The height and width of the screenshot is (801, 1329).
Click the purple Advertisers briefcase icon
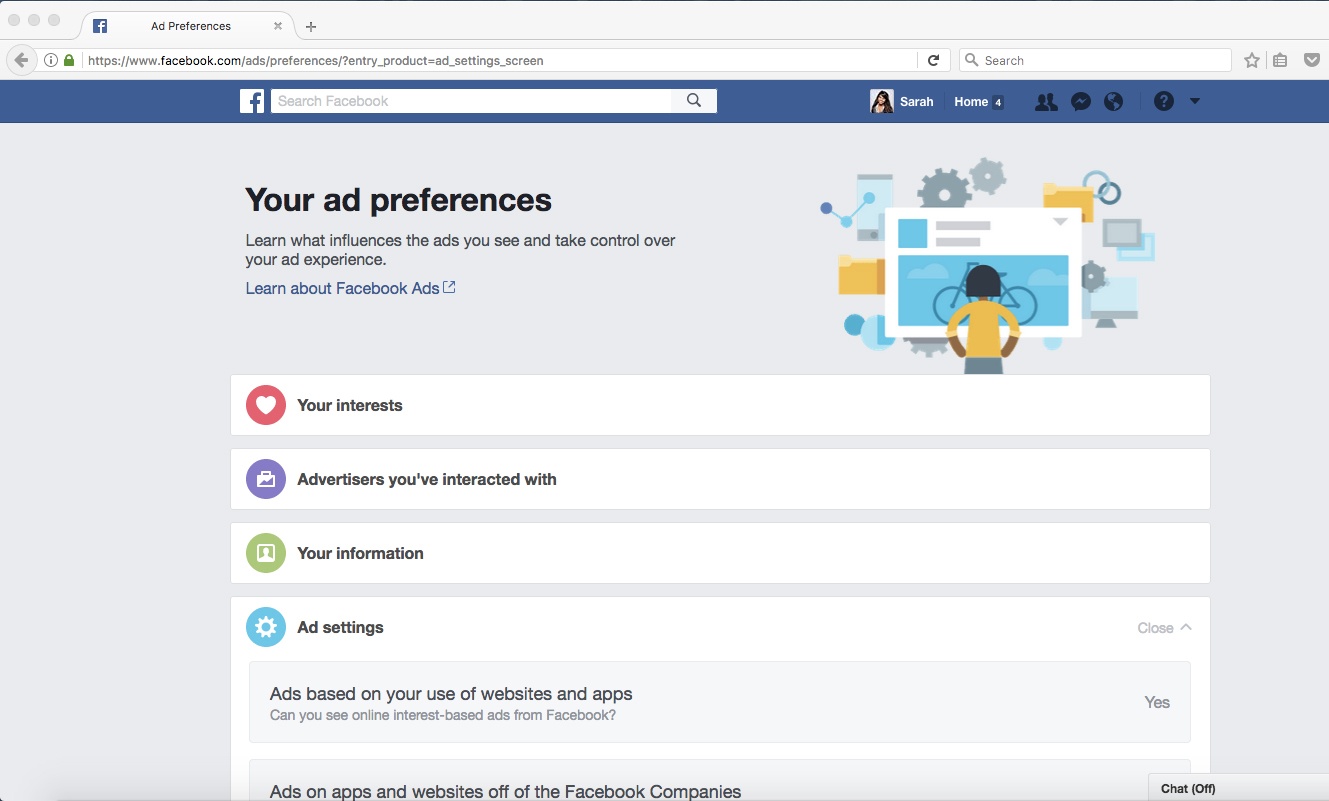pos(266,479)
